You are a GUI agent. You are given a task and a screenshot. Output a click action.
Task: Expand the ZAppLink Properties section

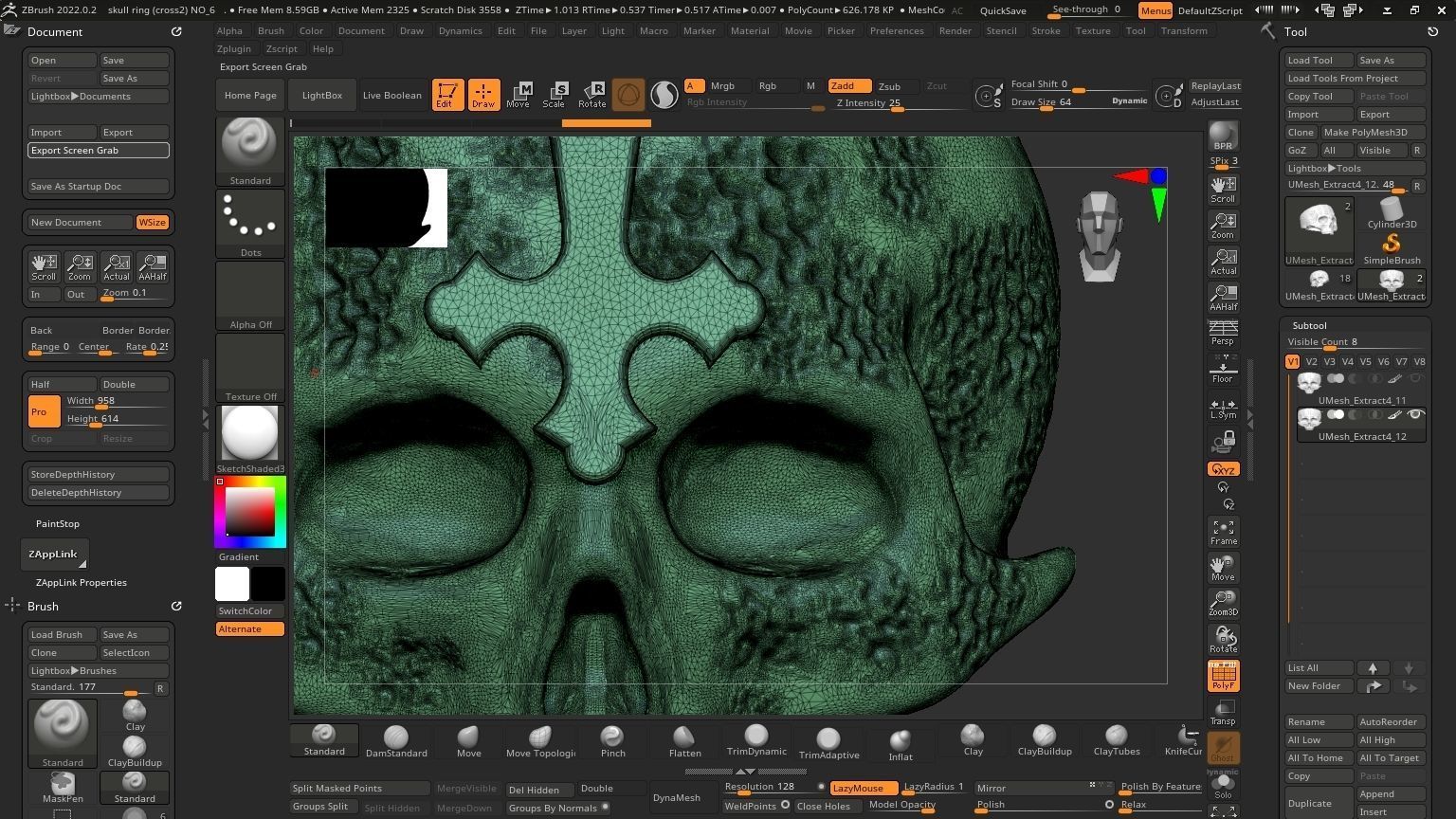point(81,583)
